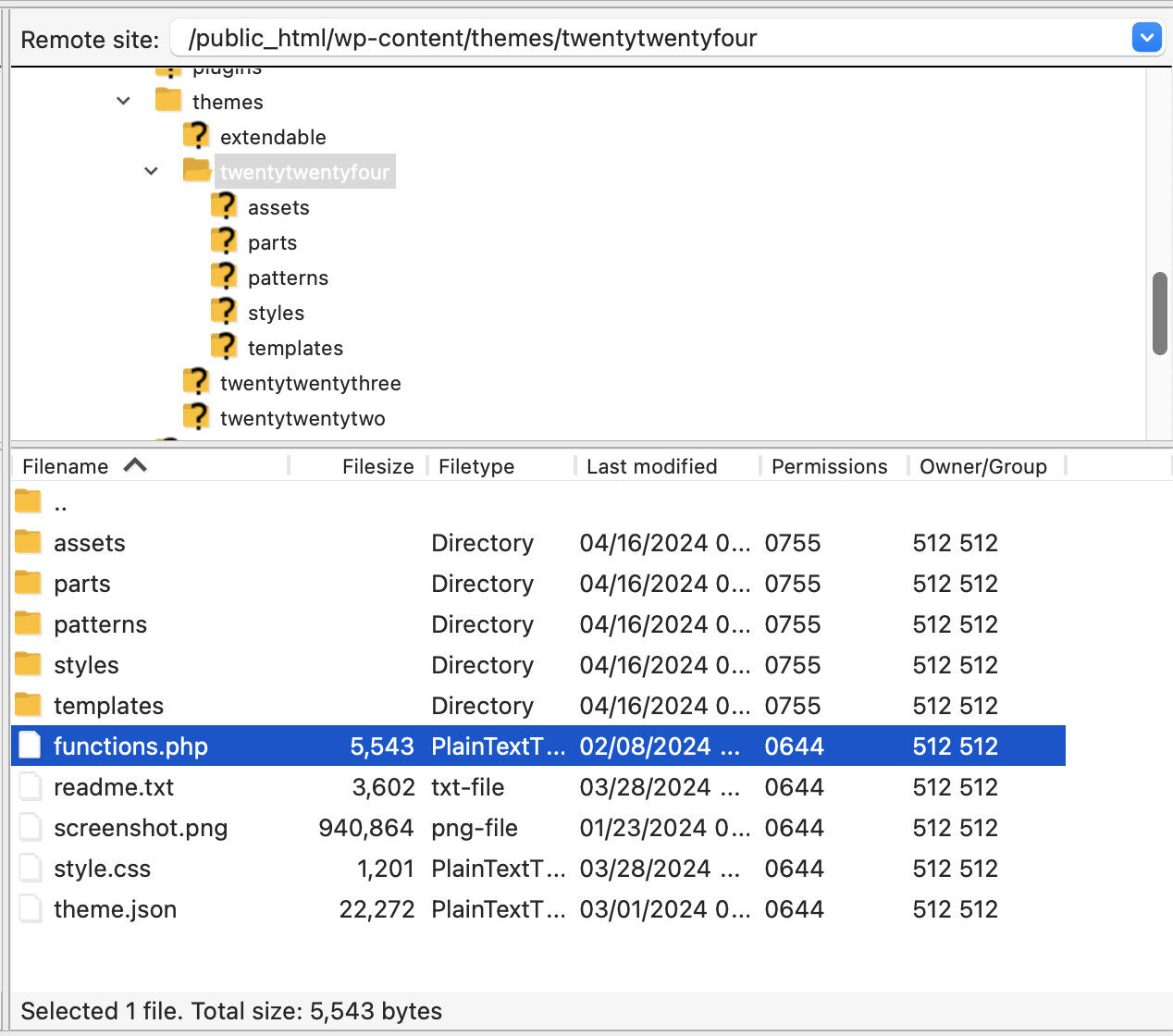
Task: Select assets label in the directory tree
Action: [x=278, y=207]
